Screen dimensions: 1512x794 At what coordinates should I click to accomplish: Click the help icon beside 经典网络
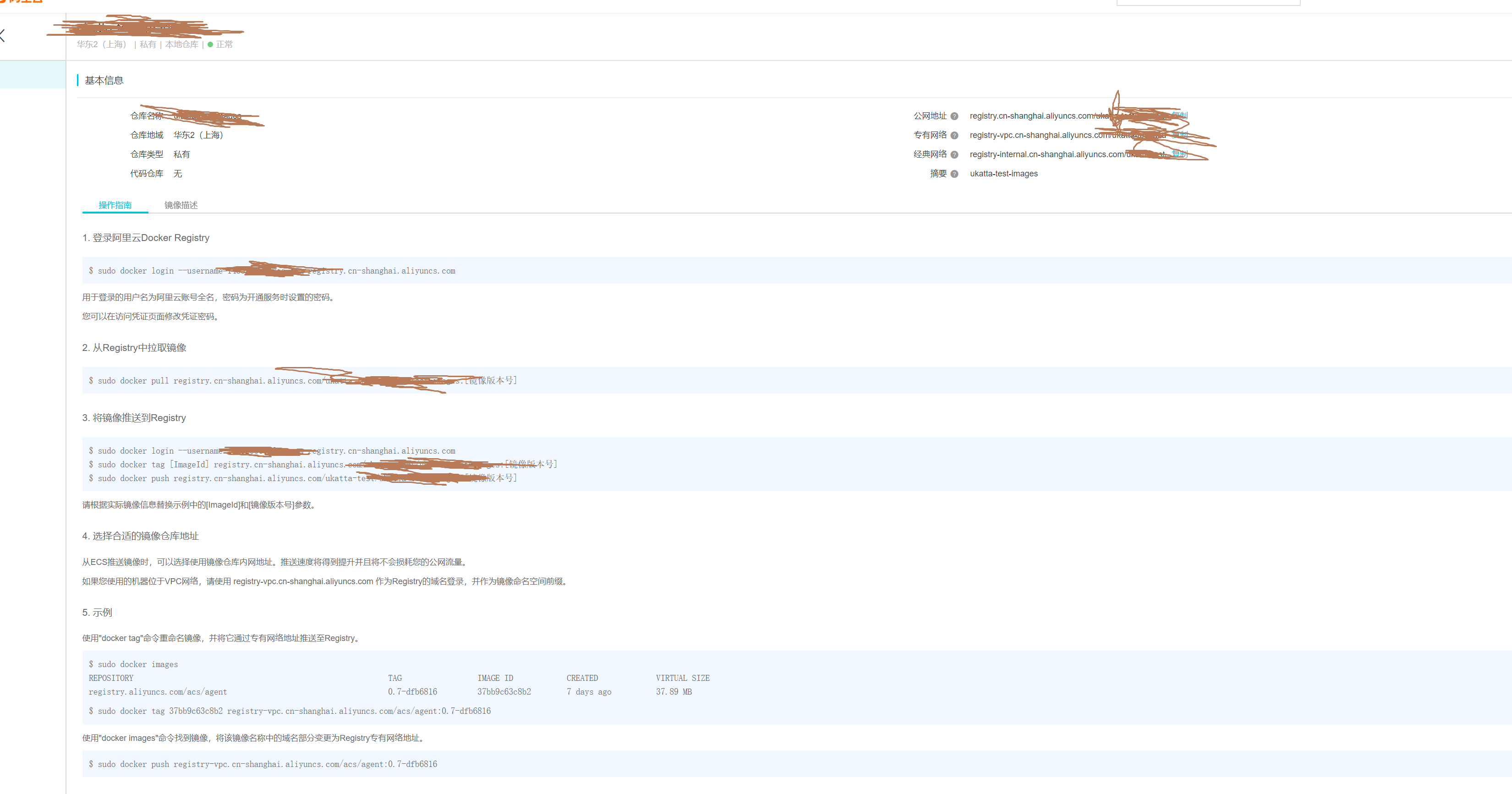tap(954, 155)
